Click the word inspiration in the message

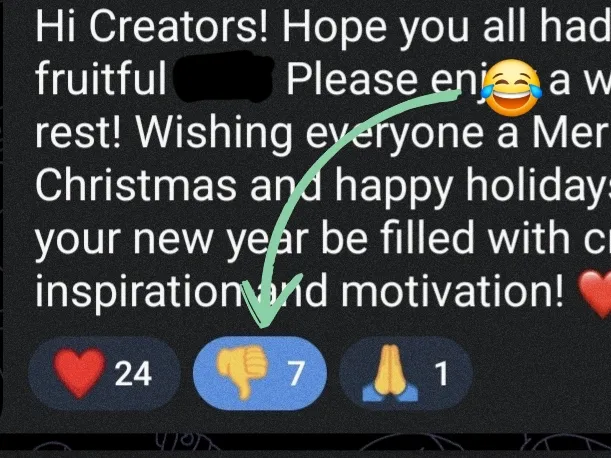pyautogui.click(x=139, y=293)
